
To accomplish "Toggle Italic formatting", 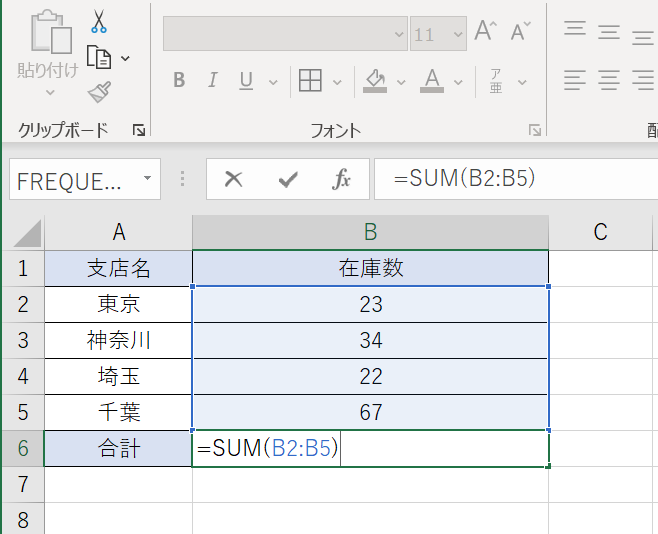I will coord(212,80).
